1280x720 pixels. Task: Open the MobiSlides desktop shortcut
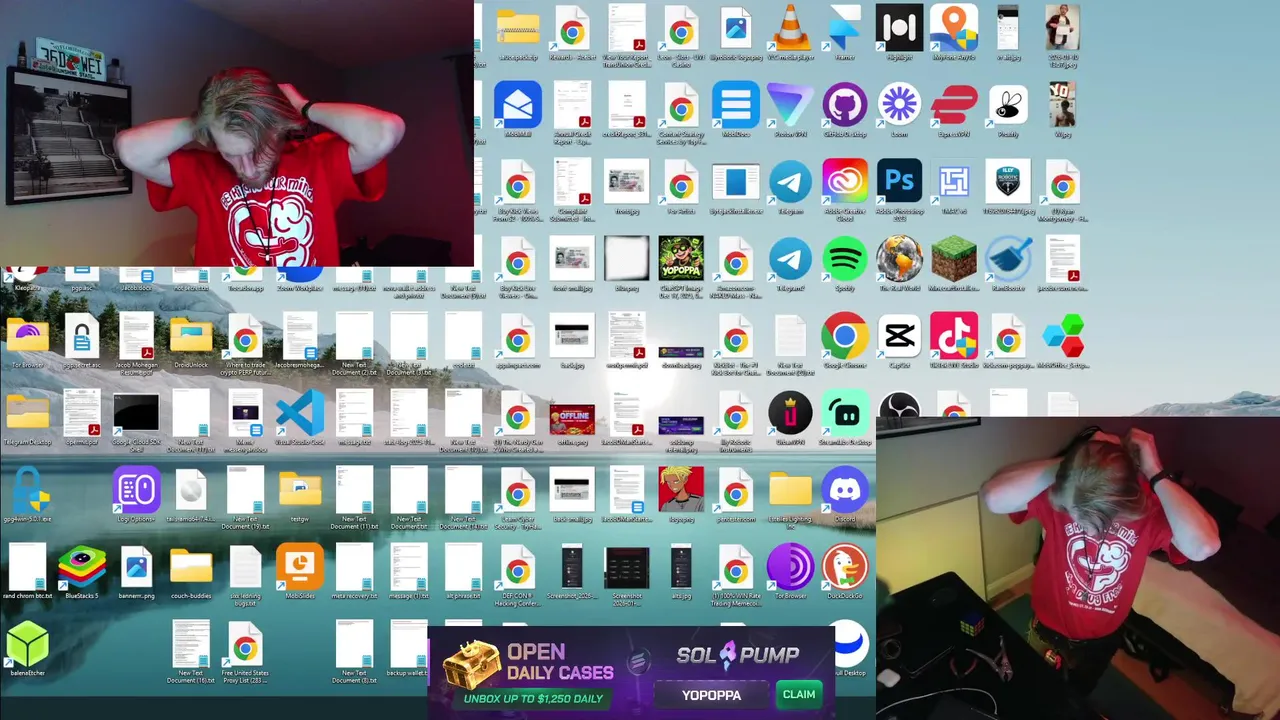click(x=300, y=568)
